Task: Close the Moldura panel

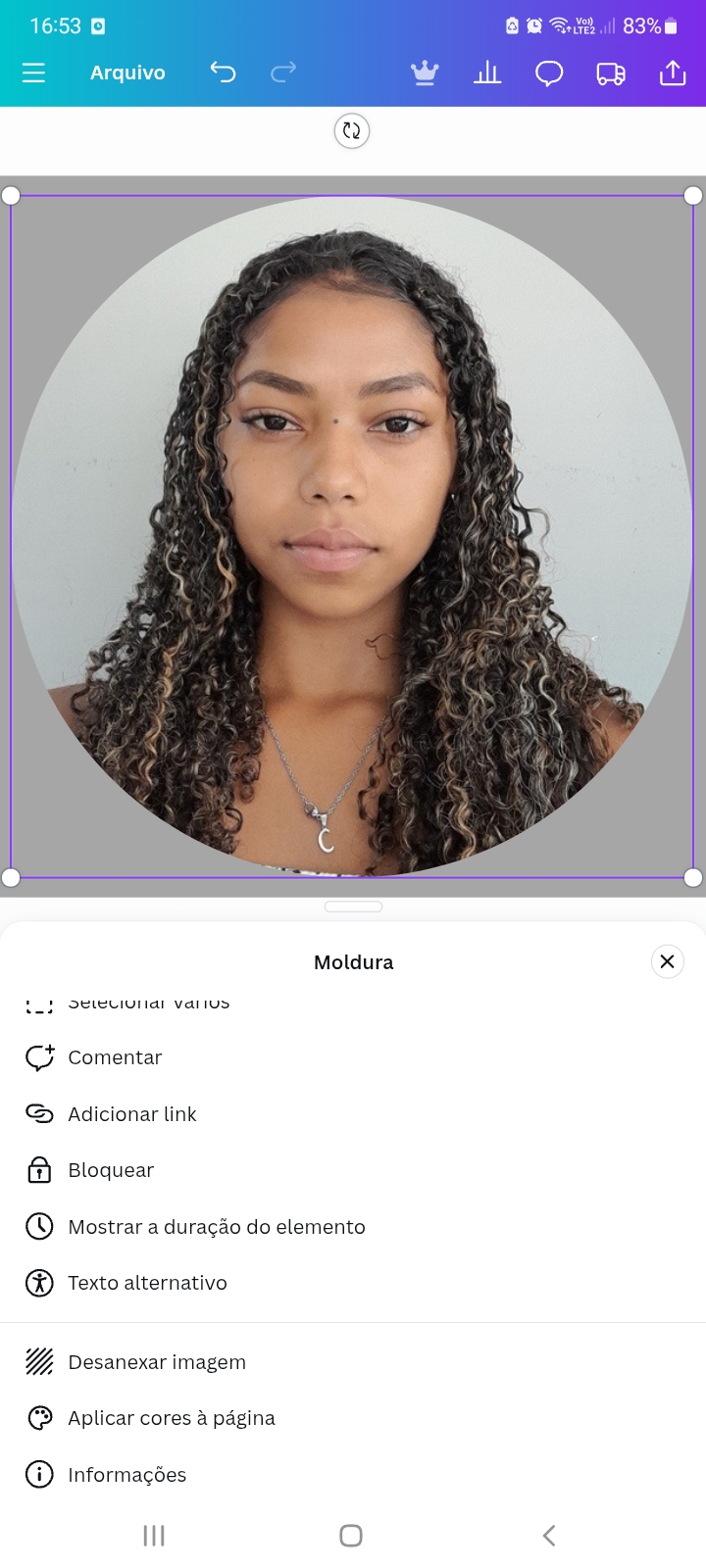Action: tap(667, 961)
